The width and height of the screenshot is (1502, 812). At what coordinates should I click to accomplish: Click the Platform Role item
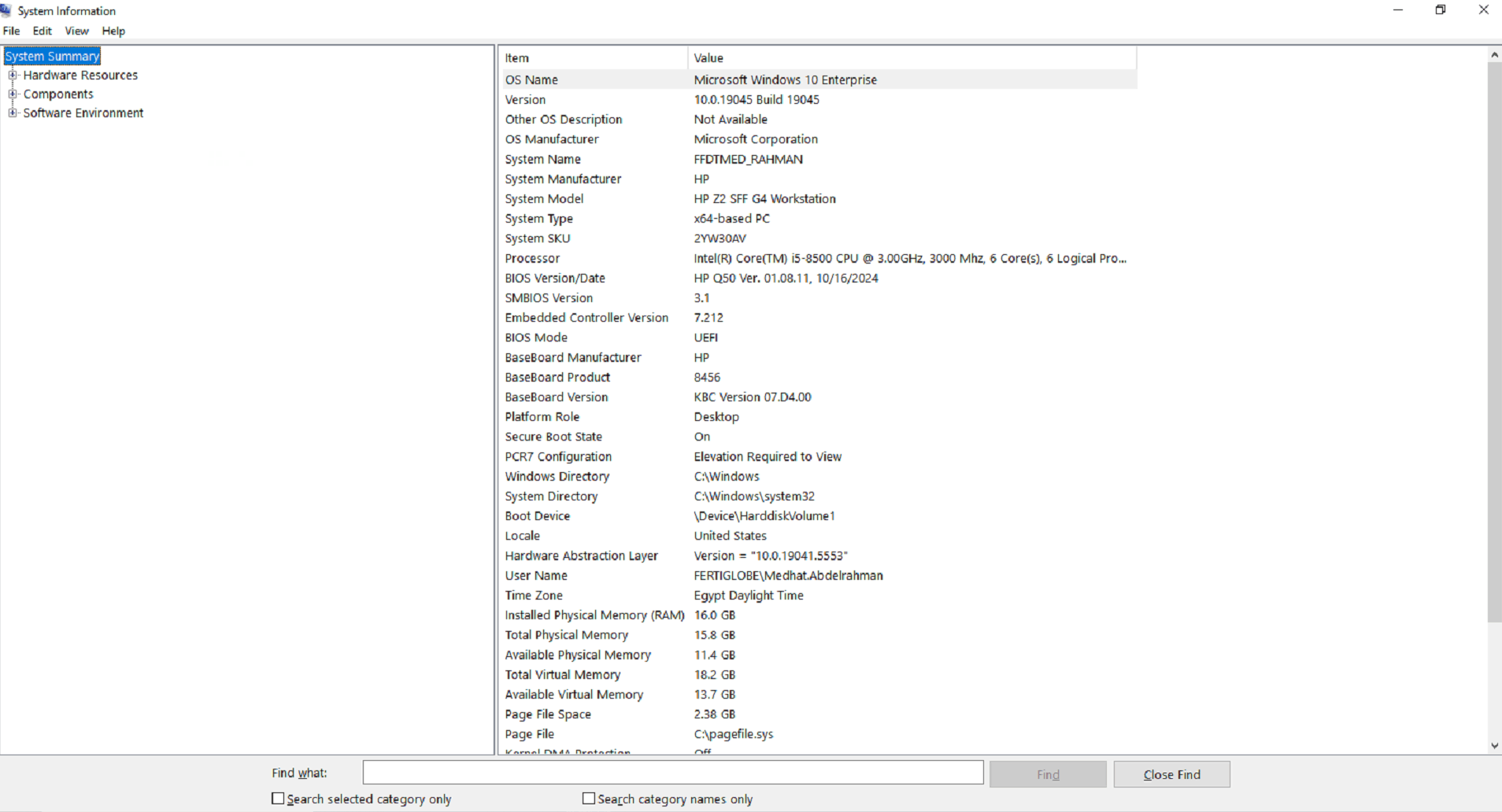click(x=542, y=416)
